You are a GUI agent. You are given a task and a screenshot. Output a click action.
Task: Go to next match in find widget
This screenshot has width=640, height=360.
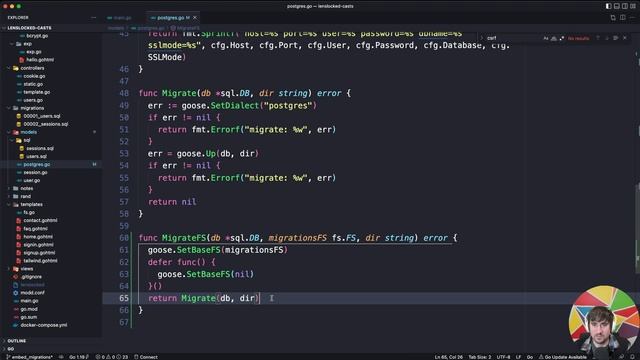click(607, 38)
